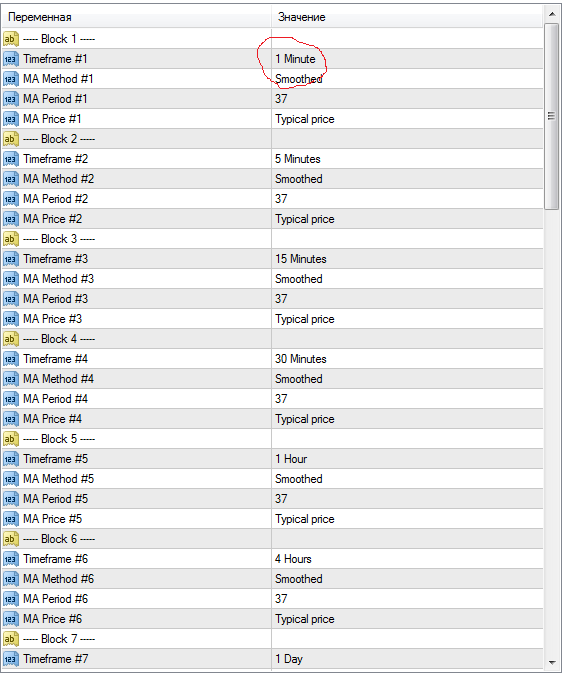
Task: Click the 123 icon beside MA Period #2
Action: (11, 199)
